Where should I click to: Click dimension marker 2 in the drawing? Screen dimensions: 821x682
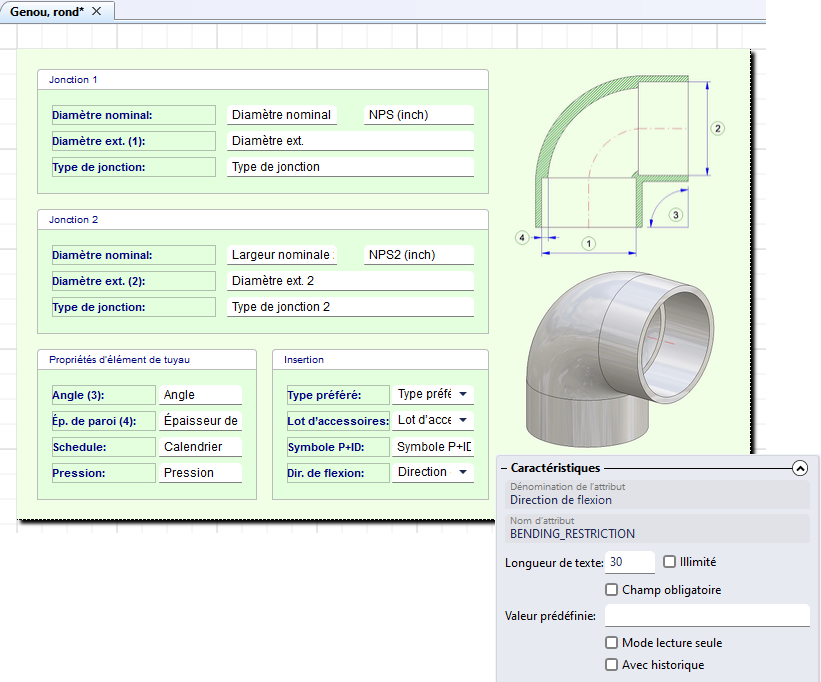717,128
